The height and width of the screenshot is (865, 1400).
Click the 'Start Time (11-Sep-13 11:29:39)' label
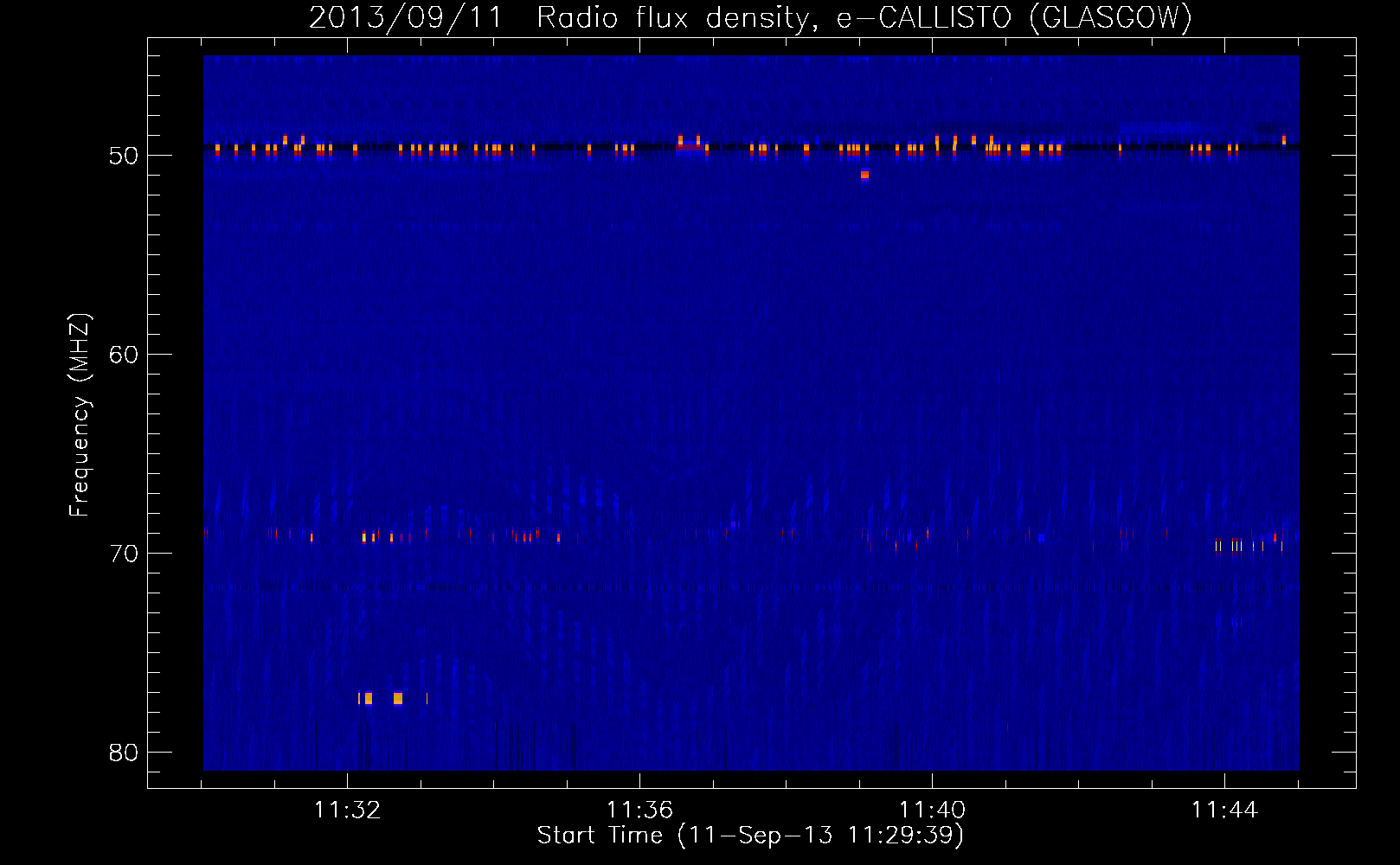750,836
